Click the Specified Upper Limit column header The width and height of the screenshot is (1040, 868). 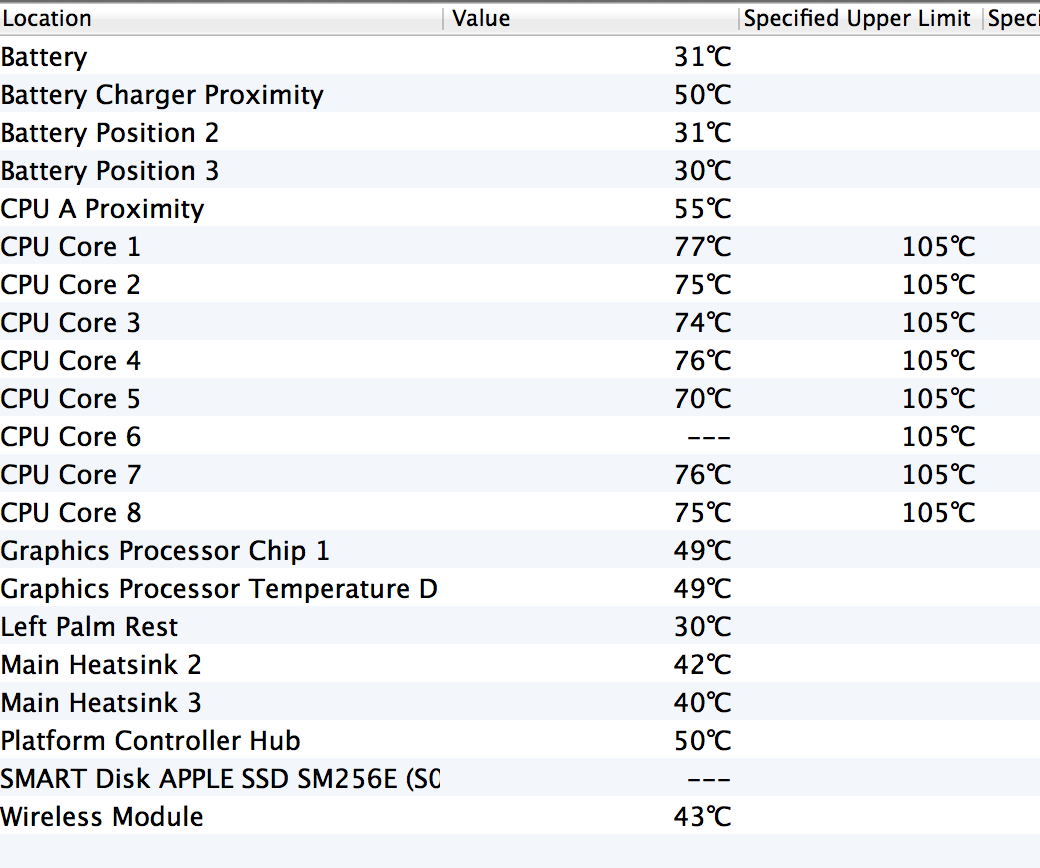tap(860, 19)
